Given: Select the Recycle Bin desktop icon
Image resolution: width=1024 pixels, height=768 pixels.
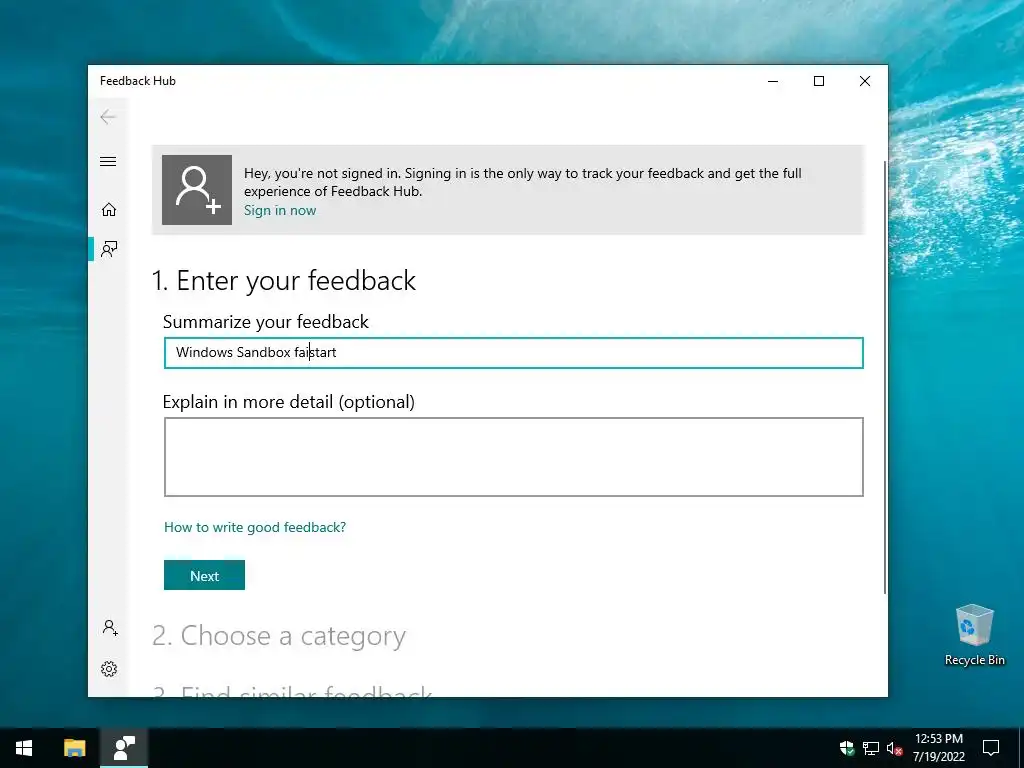Looking at the screenshot, I should 974,635.
